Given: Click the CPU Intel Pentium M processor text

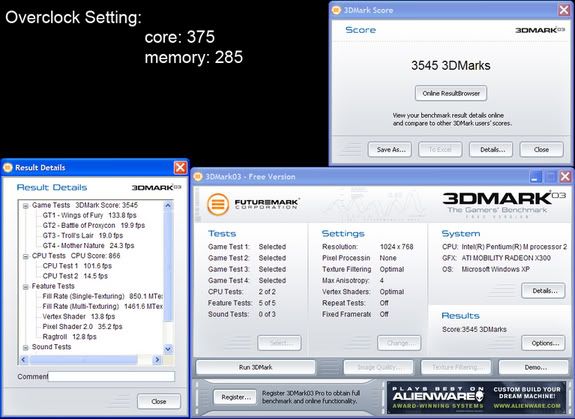Looking at the screenshot, I should coord(505,247).
